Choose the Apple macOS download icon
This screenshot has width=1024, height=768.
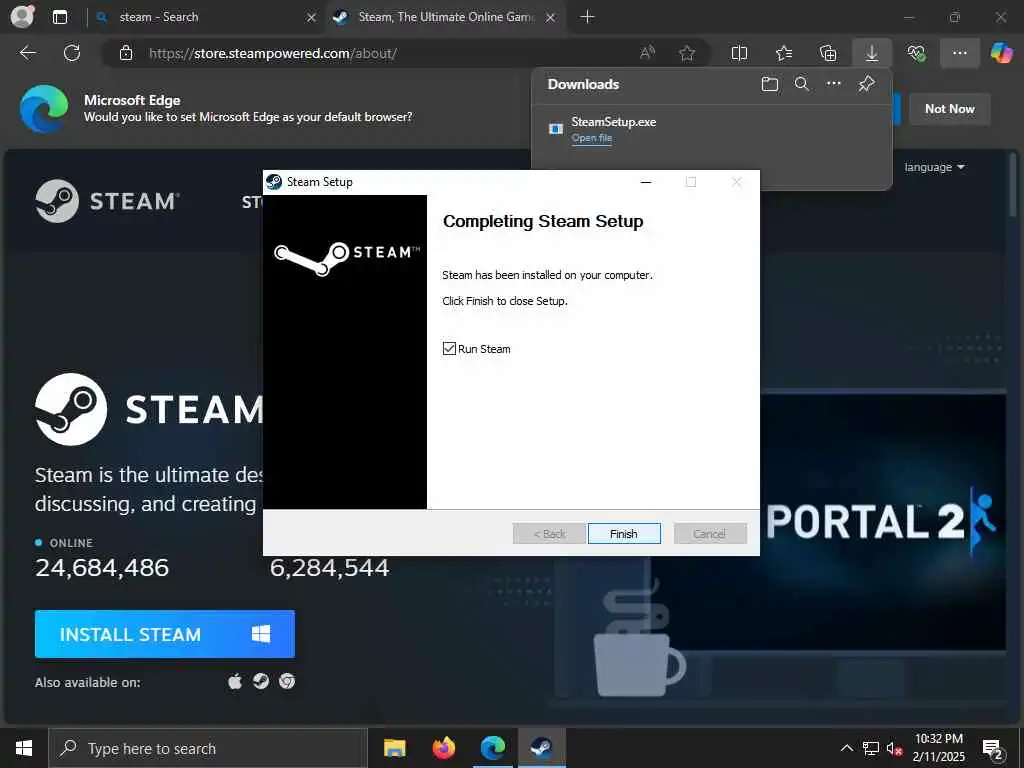point(235,682)
